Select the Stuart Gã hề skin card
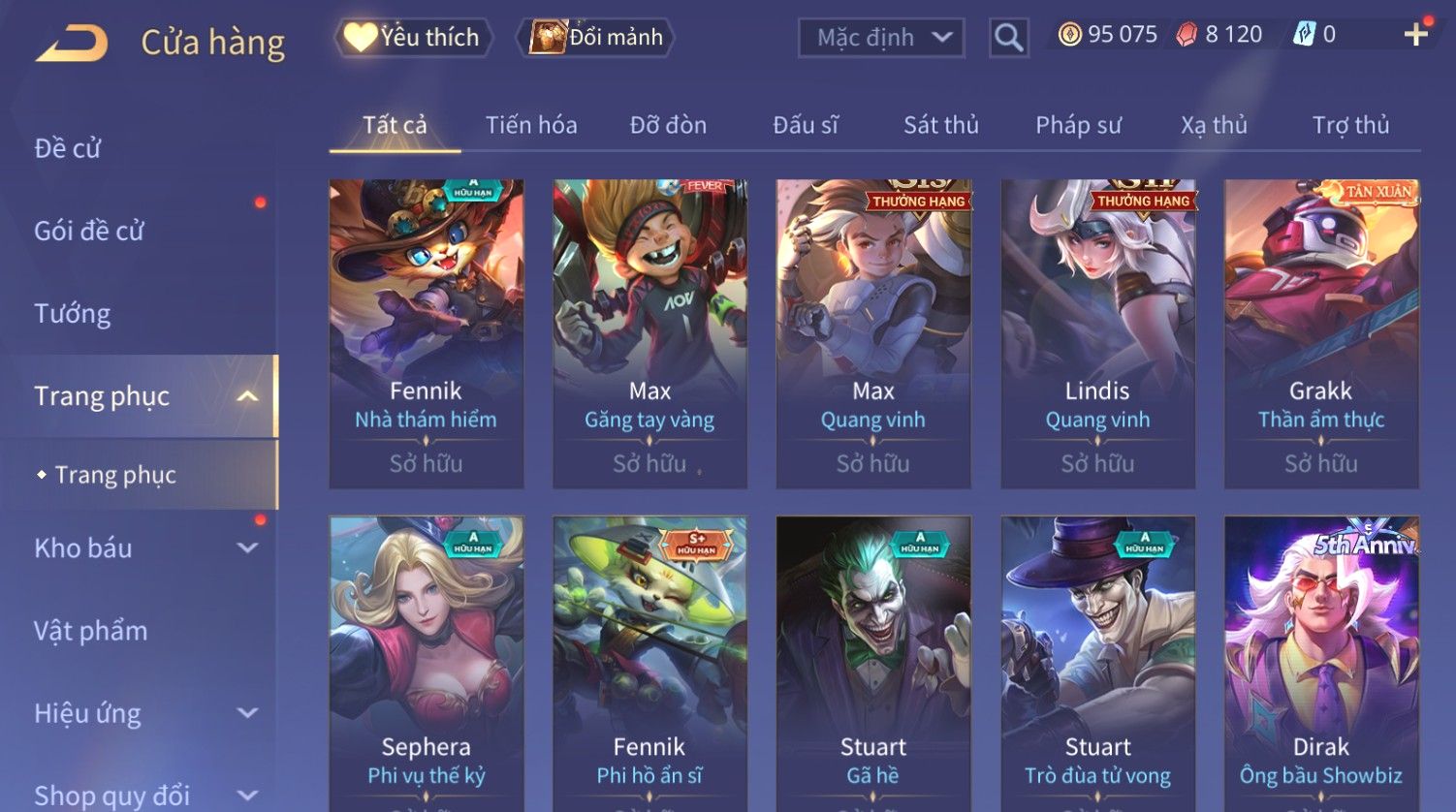This screenshot has height=812, width=1456. 873,664
